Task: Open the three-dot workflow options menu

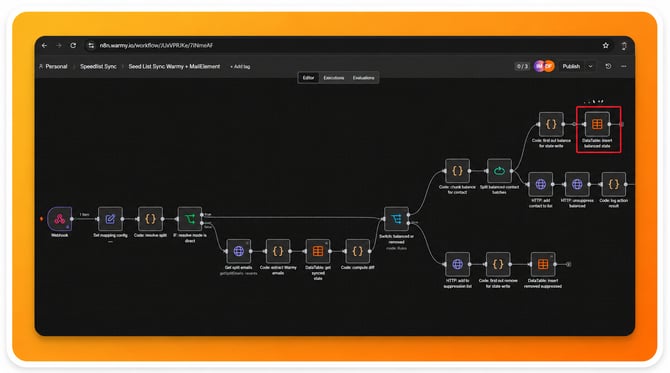Action: pos(624,66)
